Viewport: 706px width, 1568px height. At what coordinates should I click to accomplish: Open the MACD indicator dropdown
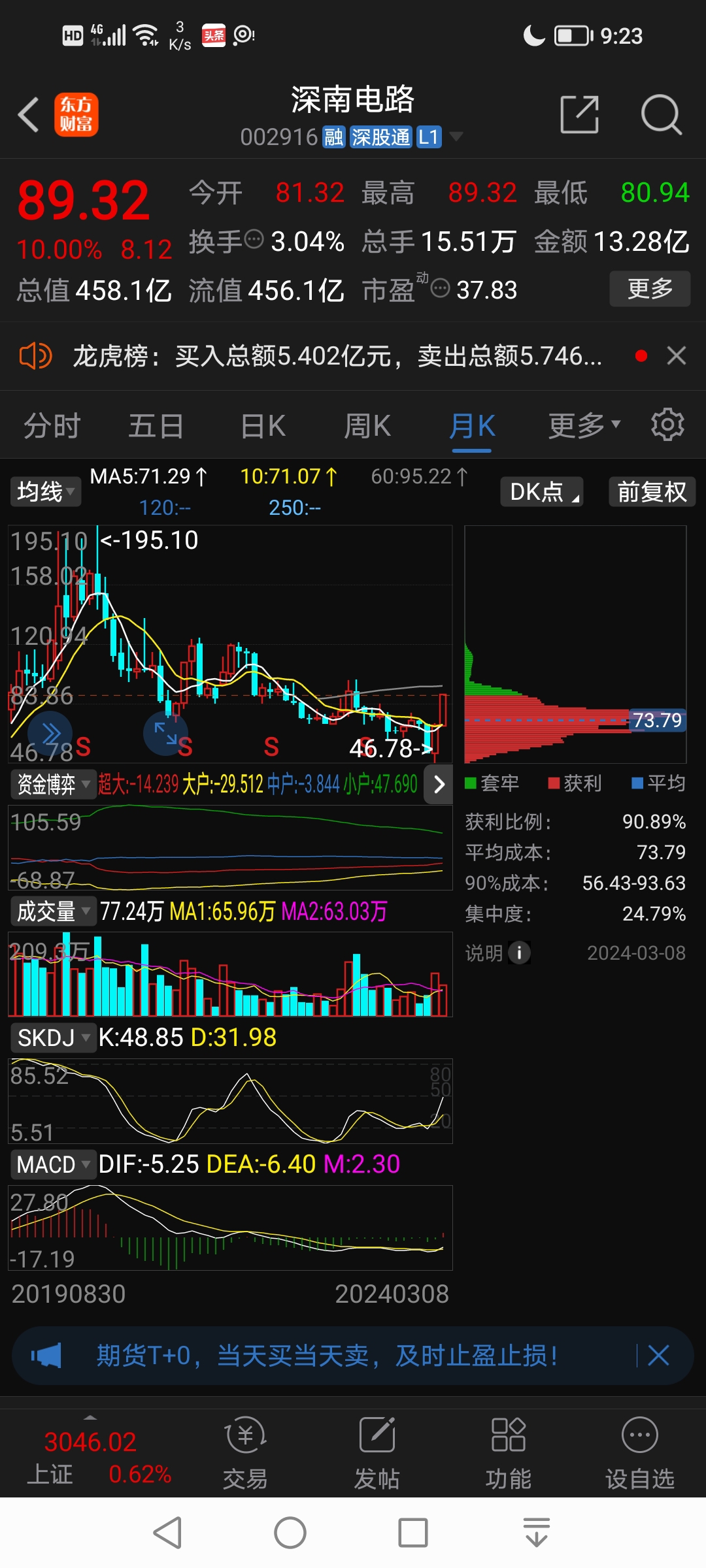coord(52,1164)
